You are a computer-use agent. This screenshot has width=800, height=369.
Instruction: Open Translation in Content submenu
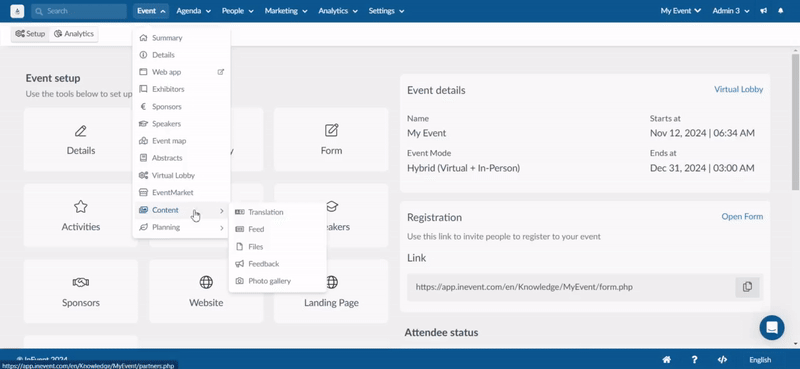pyautogui.click(x=278, y=212)
